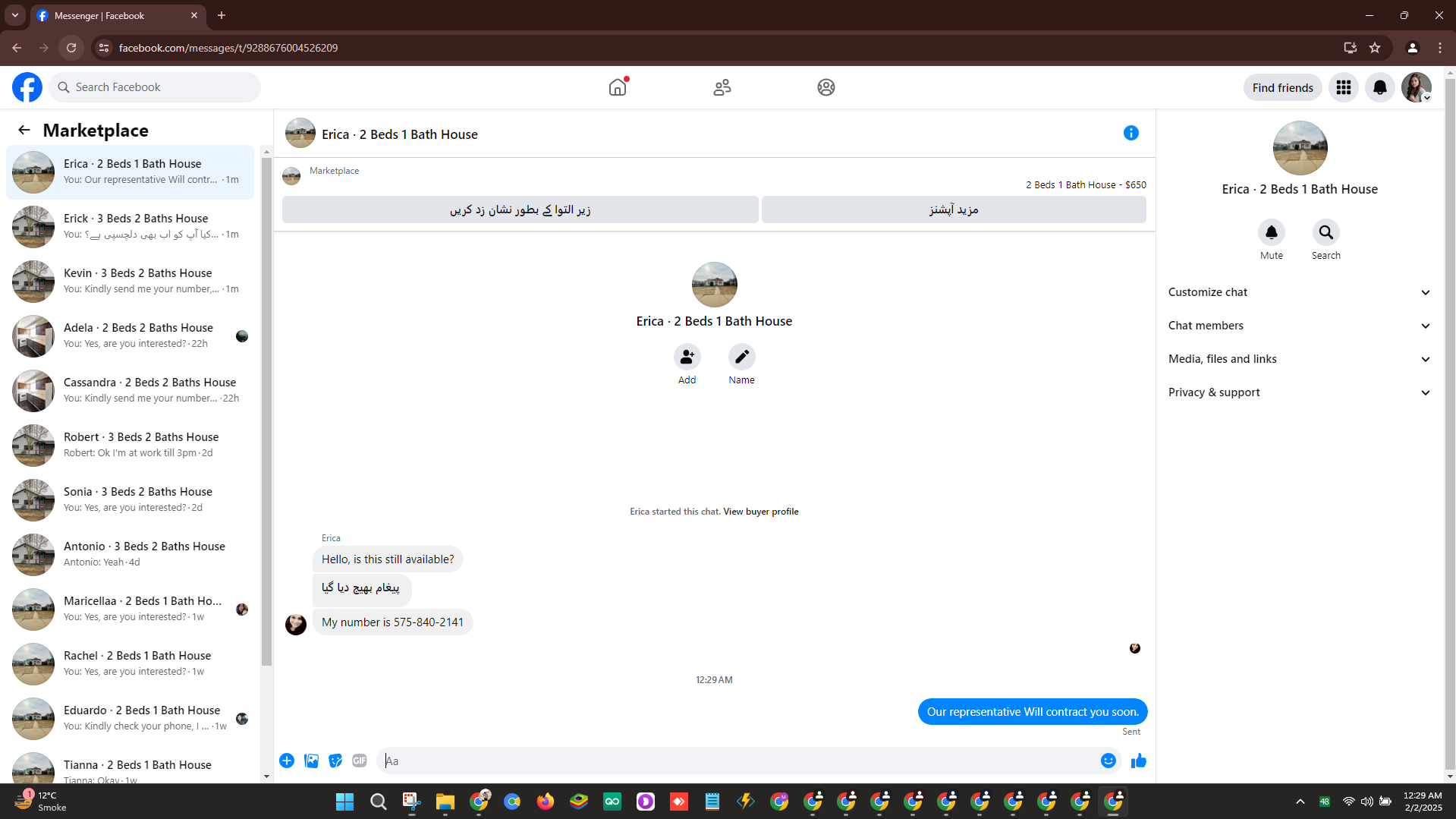
Task: Open Eduardo 2 Beds 1 Bath House chat
Action: [x=131, y=719]
